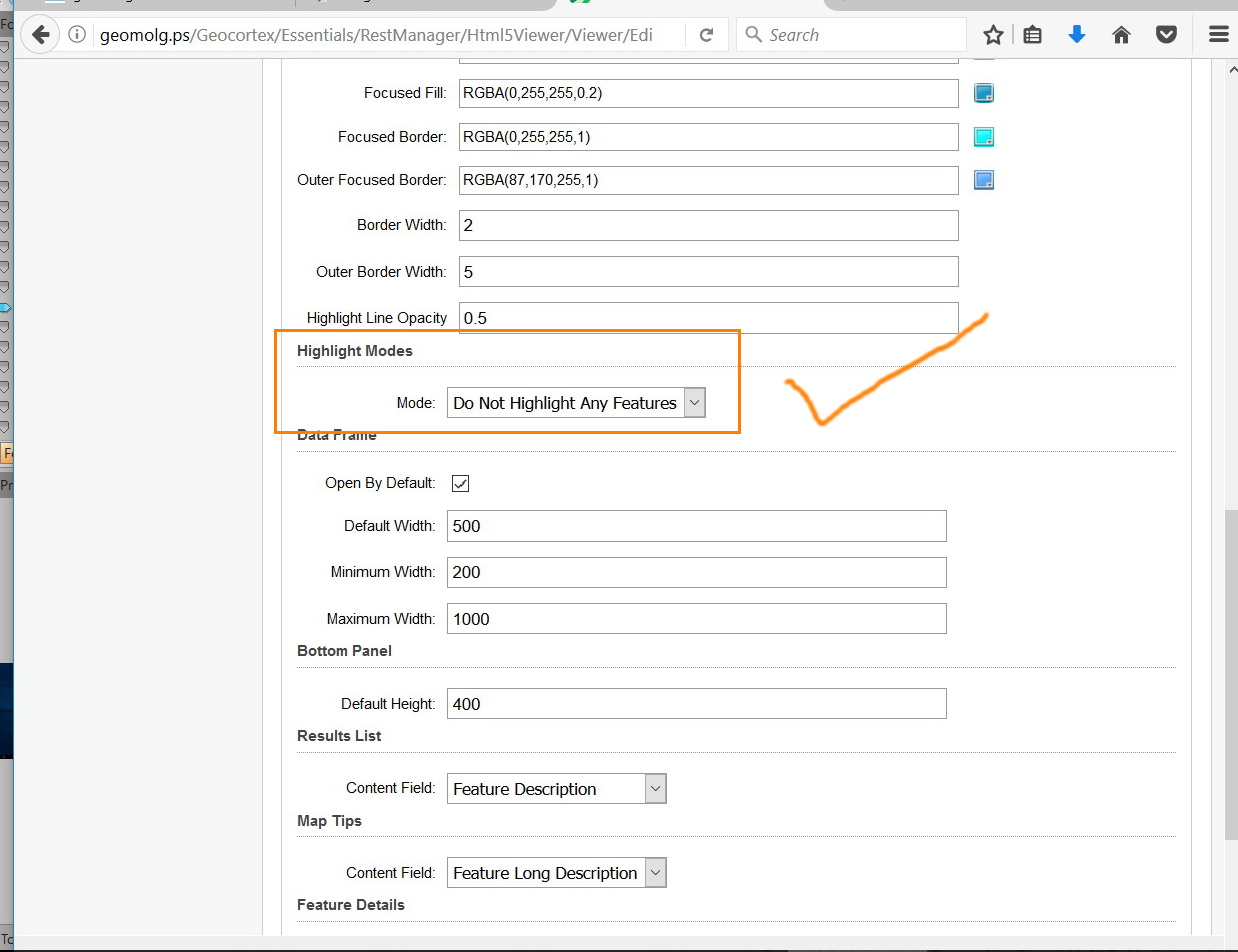
Task: Show bookmarks list icon
Action: [1033, 35]
